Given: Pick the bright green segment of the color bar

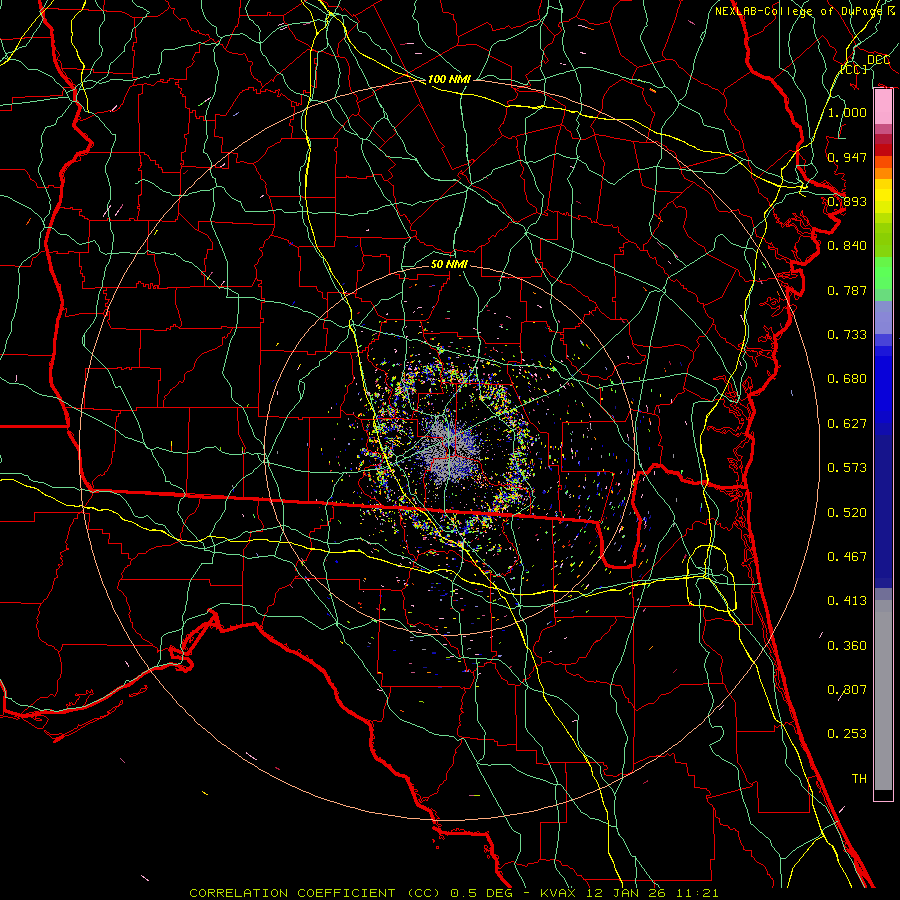Looking at the screenshot, I should (x=883, y=273).
